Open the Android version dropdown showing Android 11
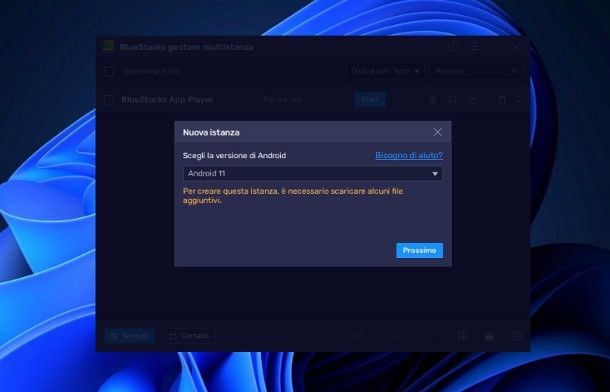 click(312, 173)
